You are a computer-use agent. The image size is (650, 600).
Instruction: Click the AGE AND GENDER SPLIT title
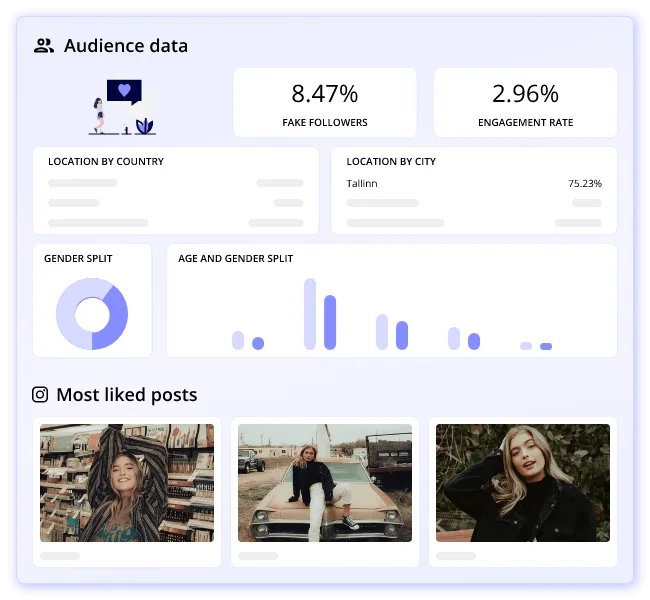click(235, 258)
